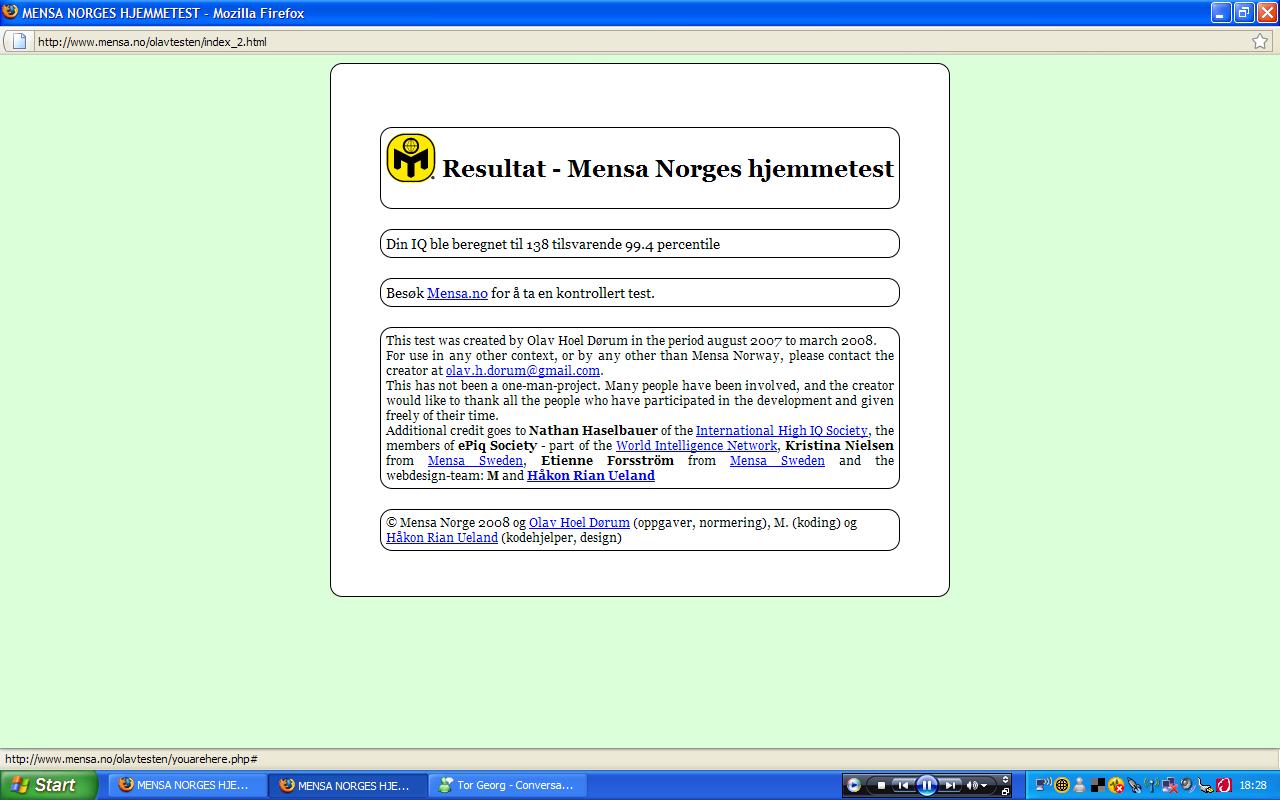
Task: Click the olav.h.dorum@gmail.com email link
Action: (523, 370)
